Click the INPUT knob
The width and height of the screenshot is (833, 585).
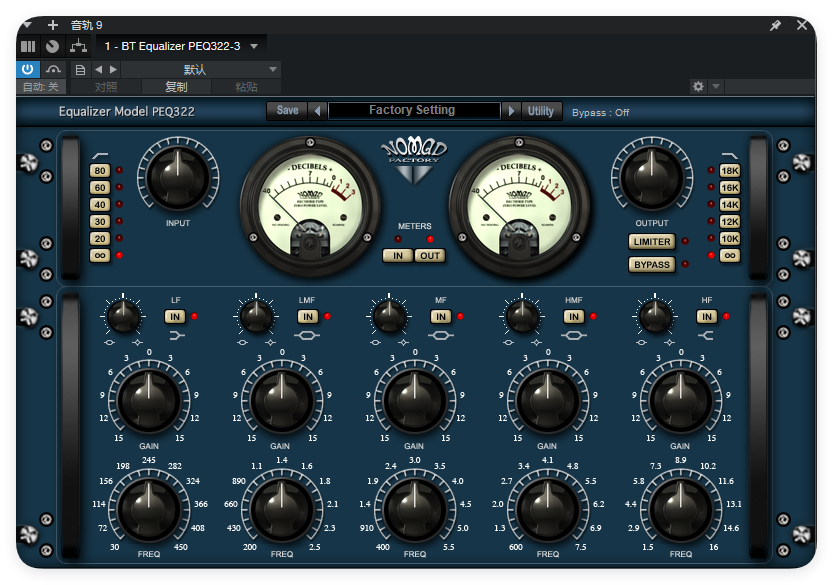178,178
